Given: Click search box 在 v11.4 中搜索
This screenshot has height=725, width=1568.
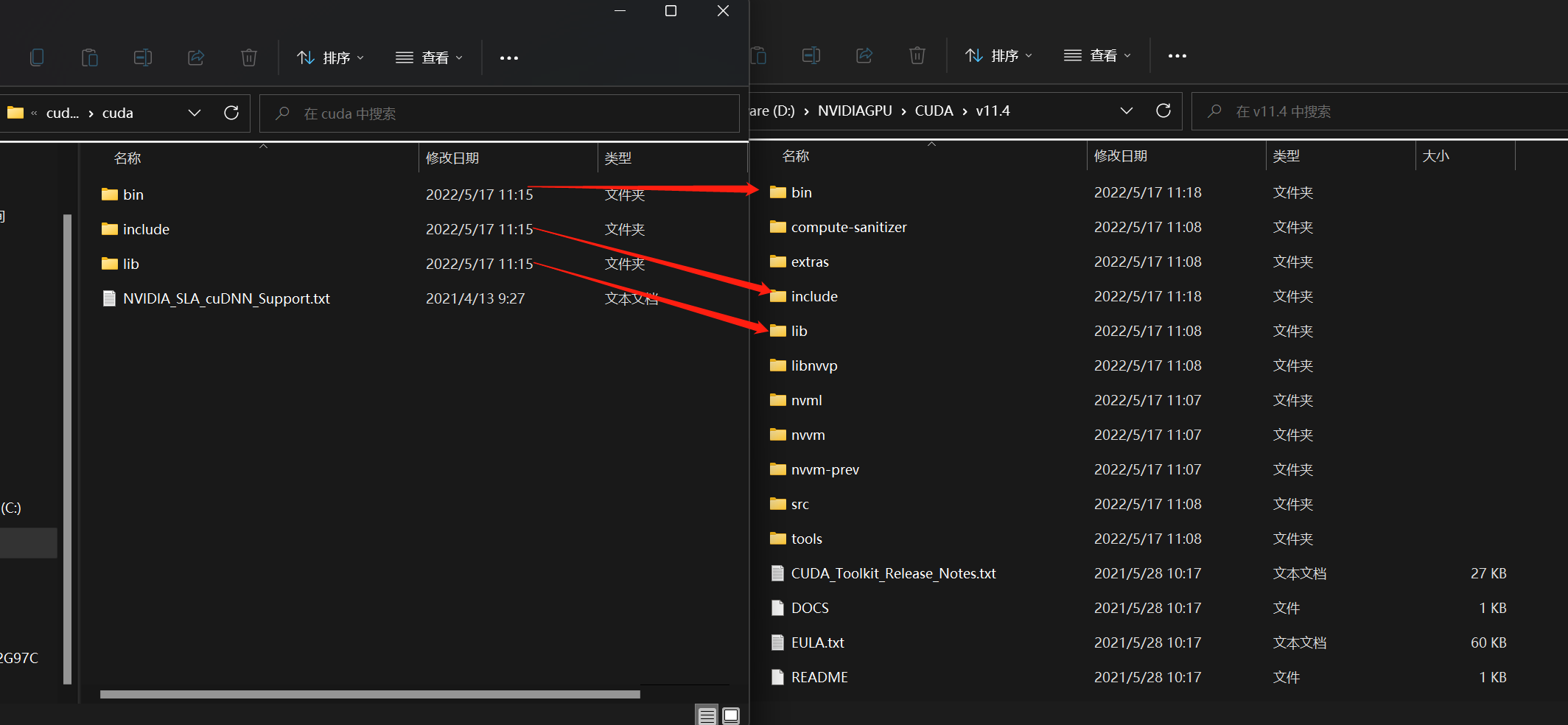Looking at the screenshot, I should (1379, 111).
